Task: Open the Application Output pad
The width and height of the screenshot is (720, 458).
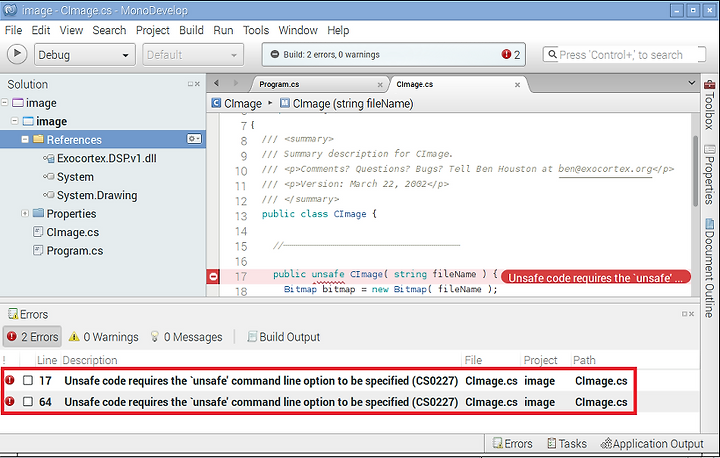Action: [x=652, y=444]
